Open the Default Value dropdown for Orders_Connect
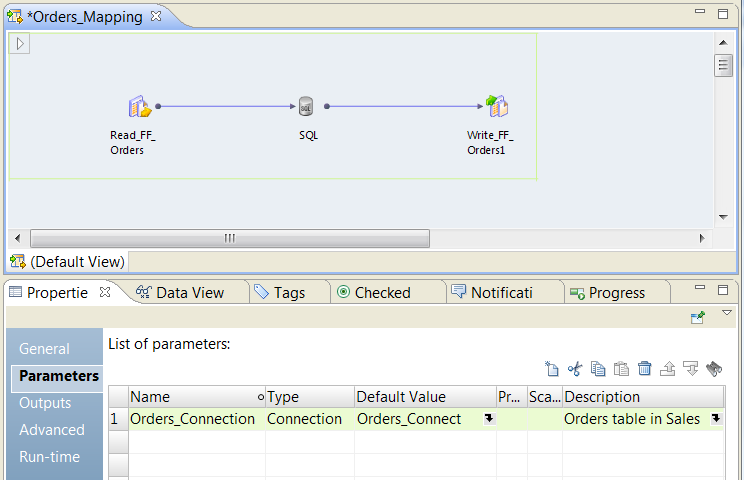744x480 pixels. click(488, 419)
